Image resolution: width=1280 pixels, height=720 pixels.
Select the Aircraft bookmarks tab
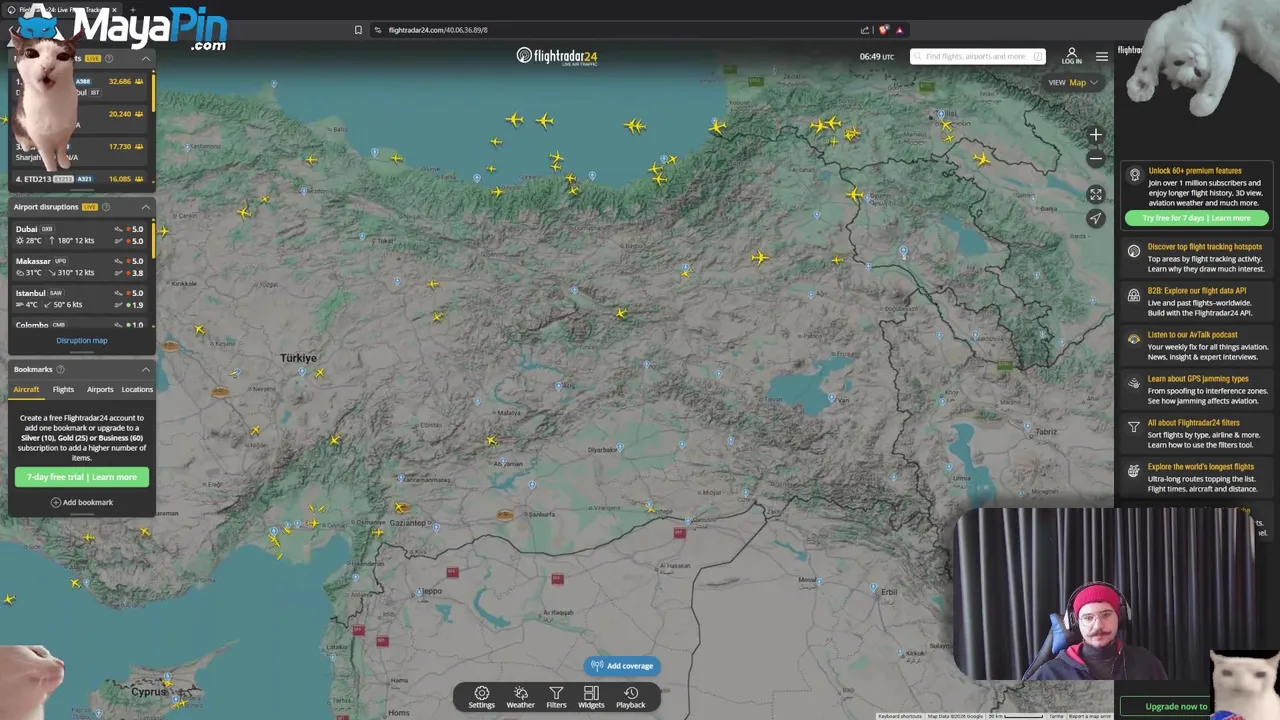coord(26,389)
